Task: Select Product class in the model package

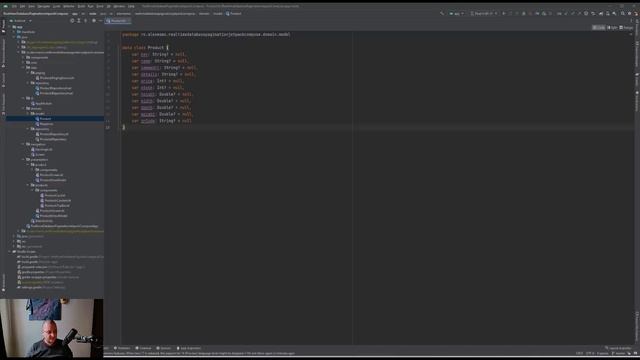Action: click(45, 118)
